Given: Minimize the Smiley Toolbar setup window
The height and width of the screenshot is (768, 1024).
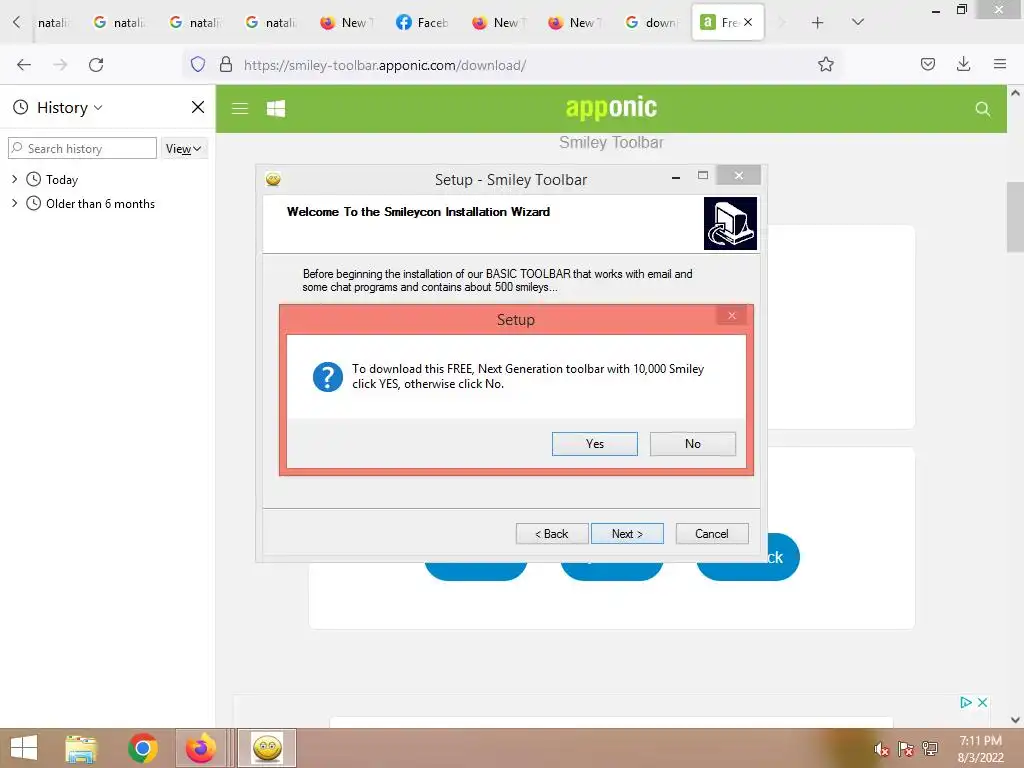Looking at the screenshot, I should (676, 177).
